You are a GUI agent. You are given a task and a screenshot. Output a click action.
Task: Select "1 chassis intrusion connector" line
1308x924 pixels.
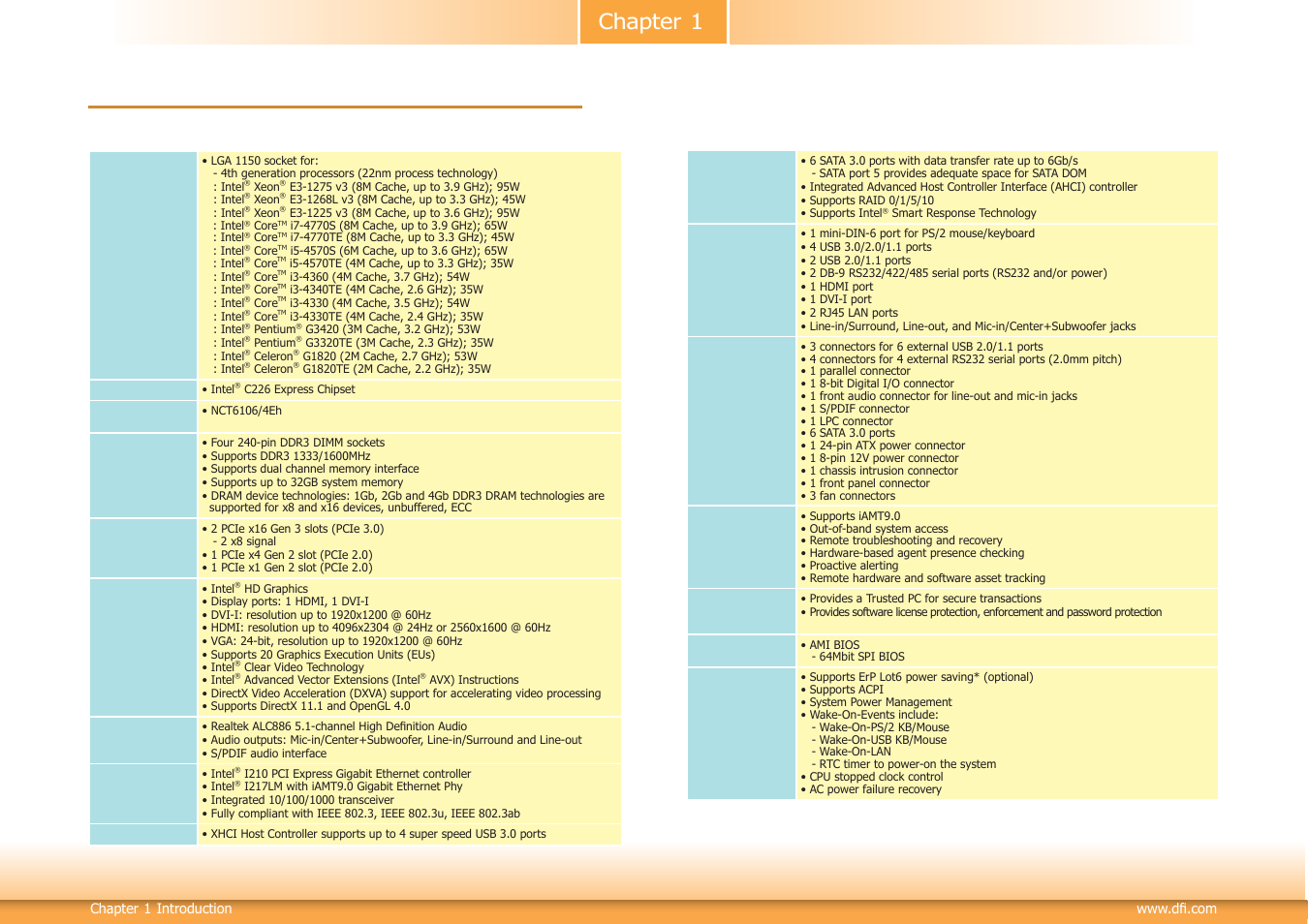(x=879, y=471)
